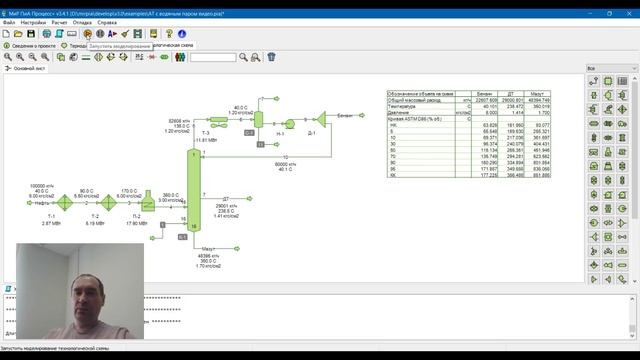Click the log panel vertical scrollbar

632,317
